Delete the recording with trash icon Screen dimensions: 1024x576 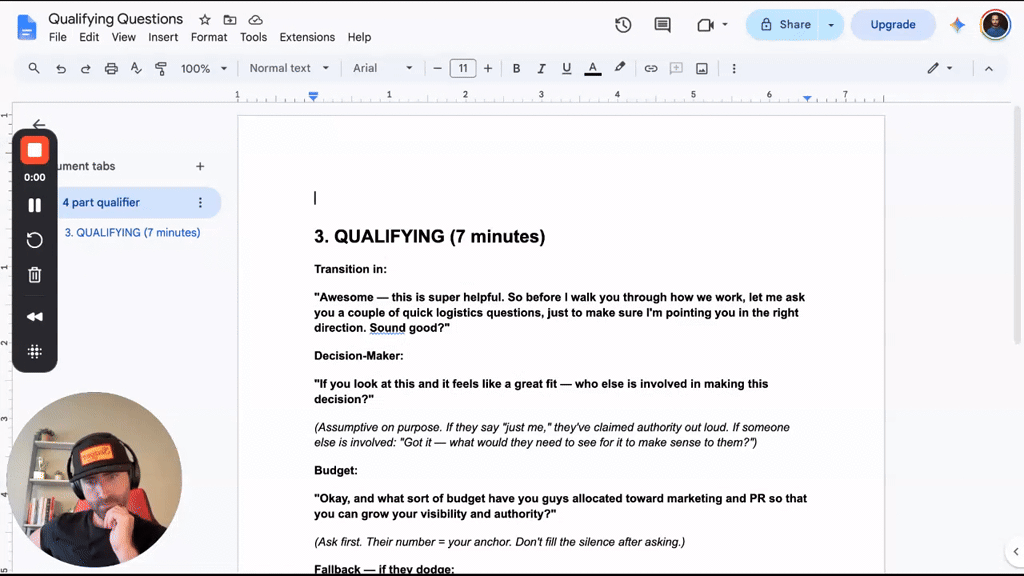[35, 275]
